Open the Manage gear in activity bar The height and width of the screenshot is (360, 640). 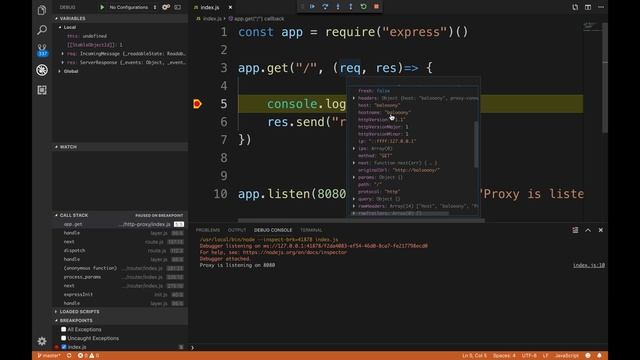coord(42,341)
